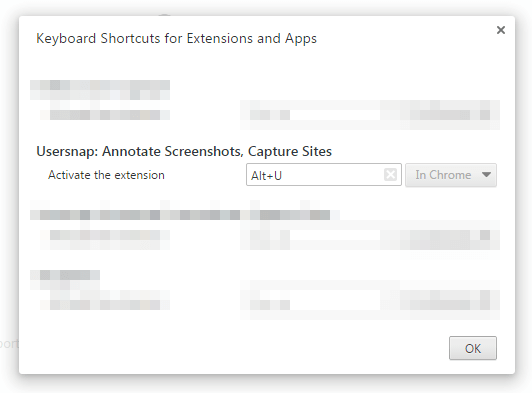Select the blurred command label of the last extension
The height and width of the screenshot is (393, 532).
pyautogui.click(x=105, y=304)
